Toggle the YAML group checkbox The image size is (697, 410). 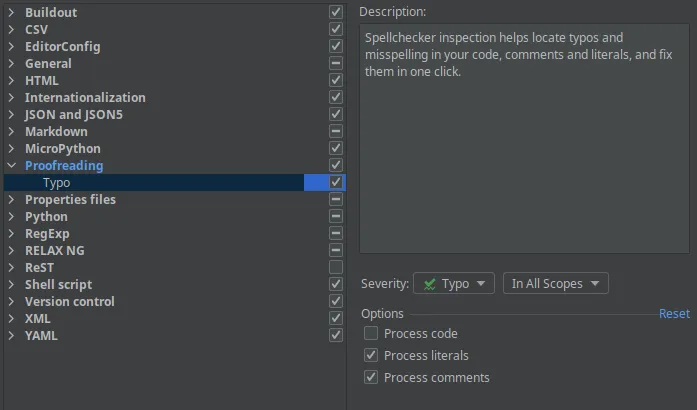pyautogui.click(x=336, y=336)
